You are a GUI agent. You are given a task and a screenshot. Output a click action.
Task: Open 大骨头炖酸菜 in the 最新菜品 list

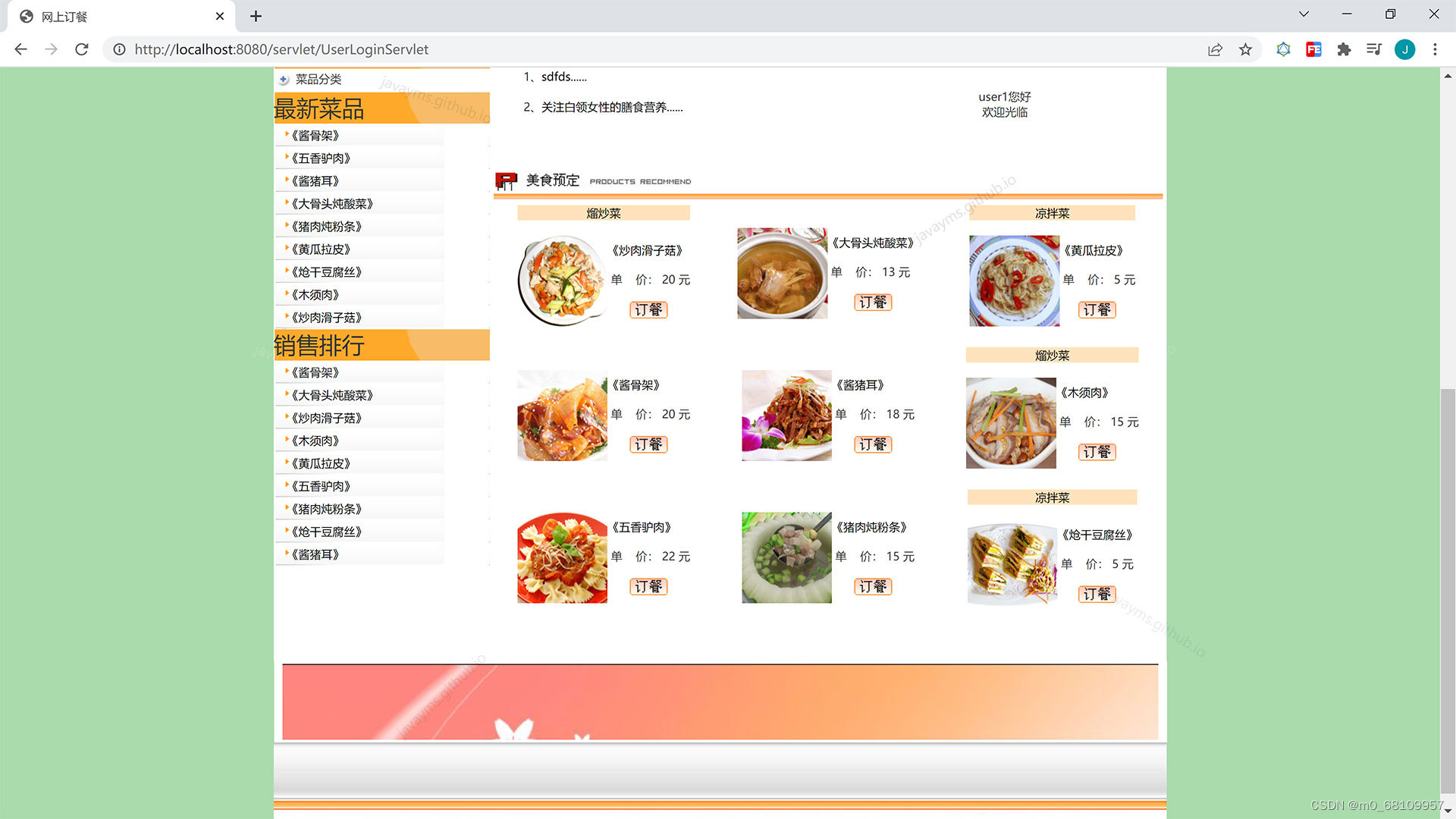click(x=332, y=204)
